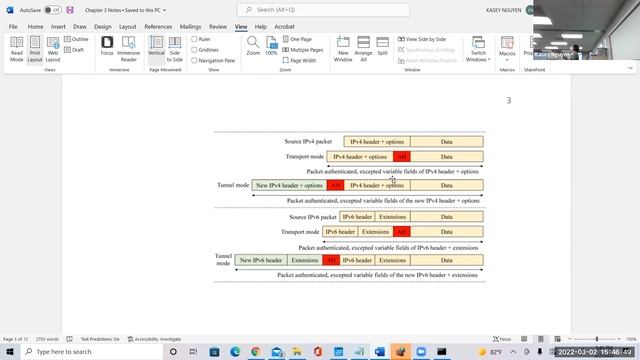Choose One Page zoom
640x360 pixels.
click(297, 39)
